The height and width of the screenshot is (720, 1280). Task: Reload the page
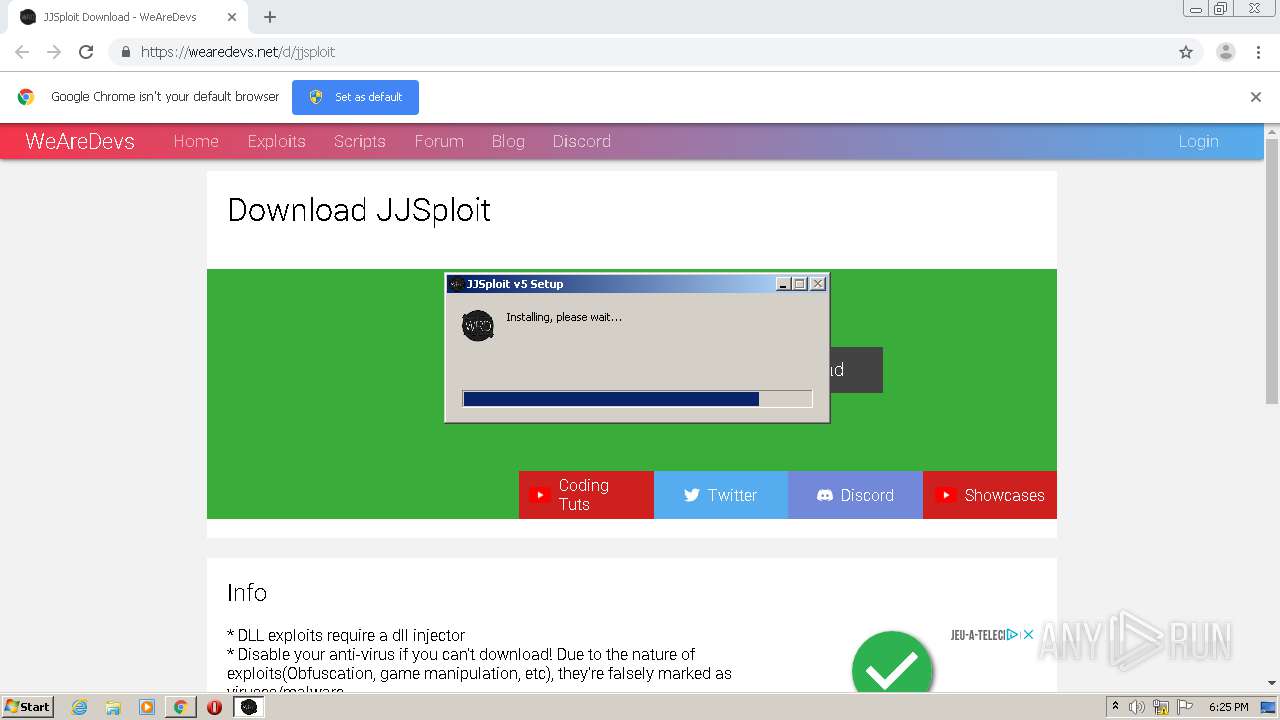[x=86, y=52]
